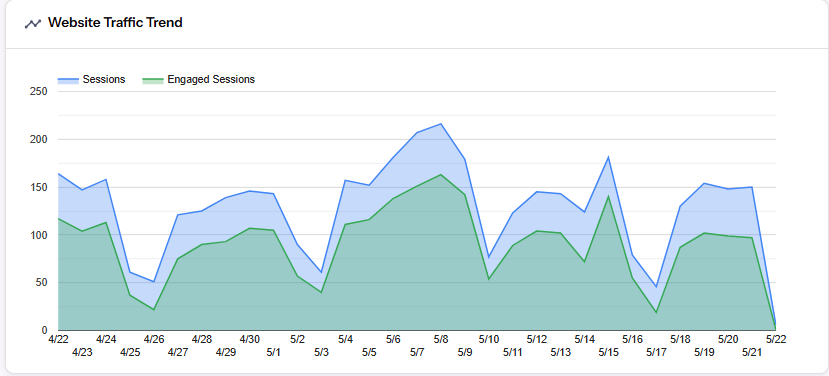Click the 50 y-axis label

point(42,282)
